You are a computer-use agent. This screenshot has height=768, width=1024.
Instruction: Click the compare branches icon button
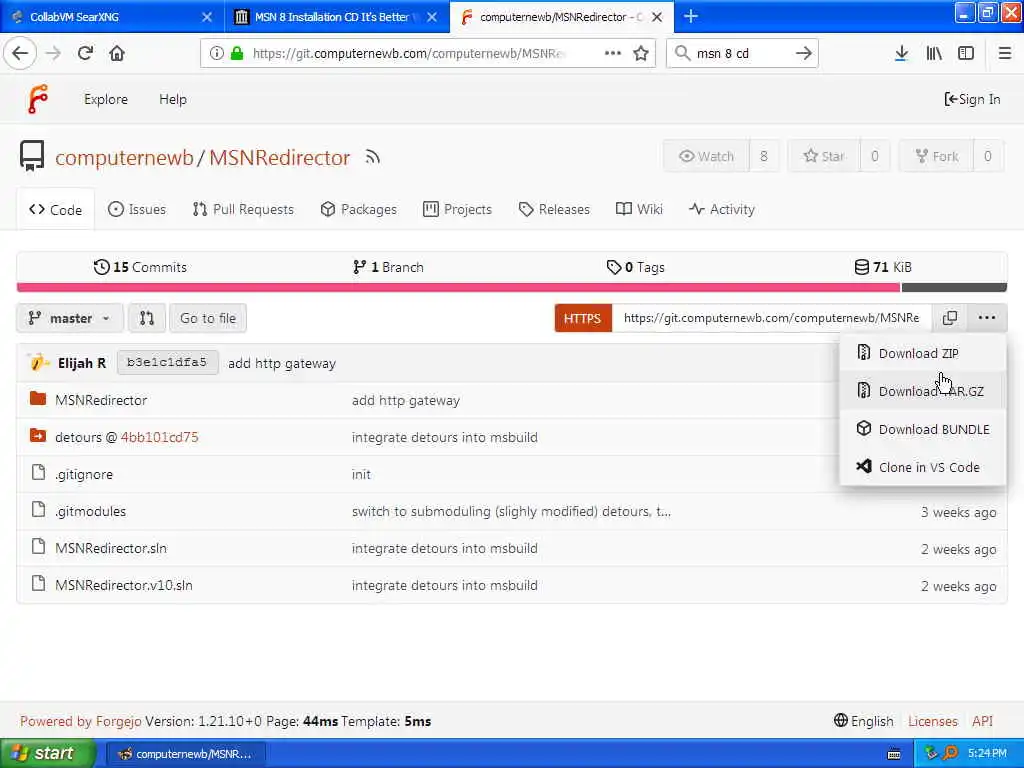(147, 318)
